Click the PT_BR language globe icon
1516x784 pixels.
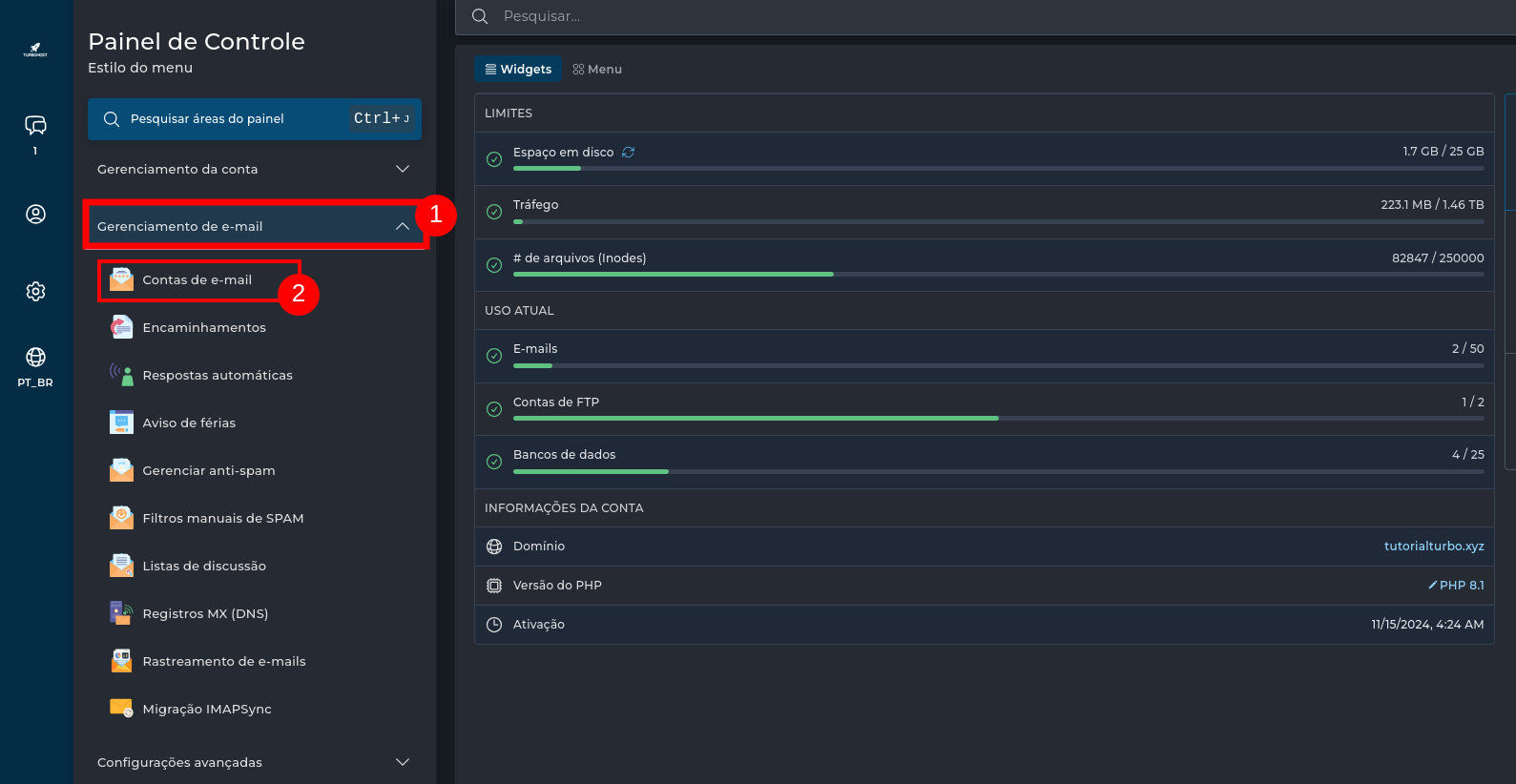[x=35, y=358]
